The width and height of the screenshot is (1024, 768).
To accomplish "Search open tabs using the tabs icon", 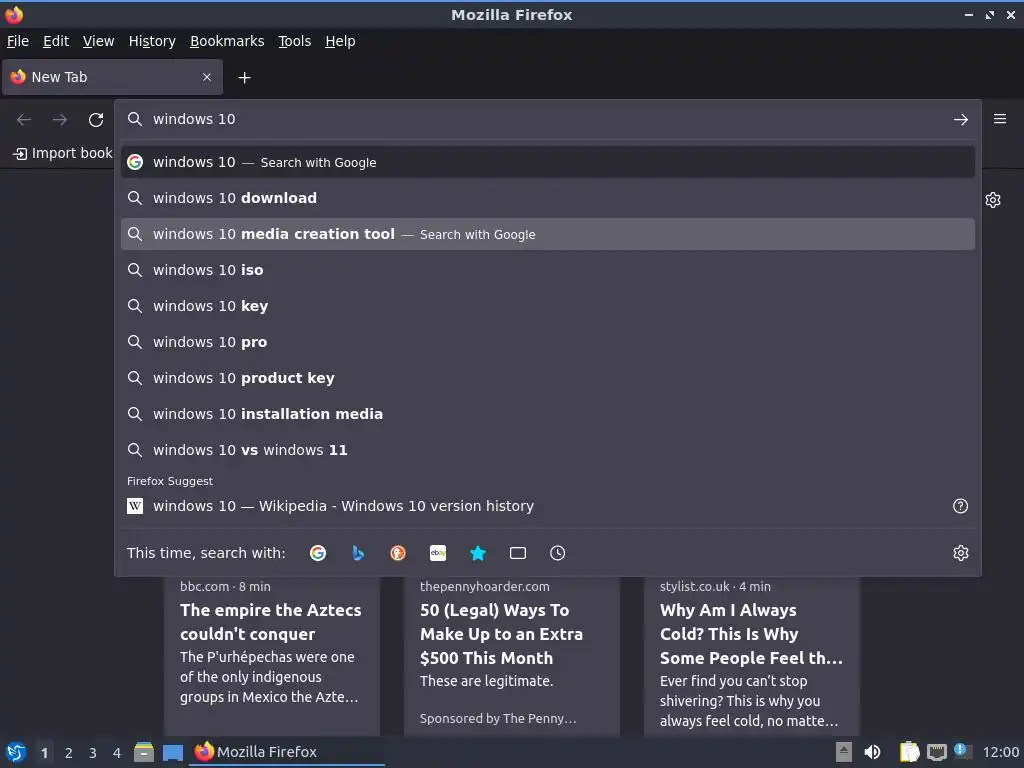I will pos(518,553).
